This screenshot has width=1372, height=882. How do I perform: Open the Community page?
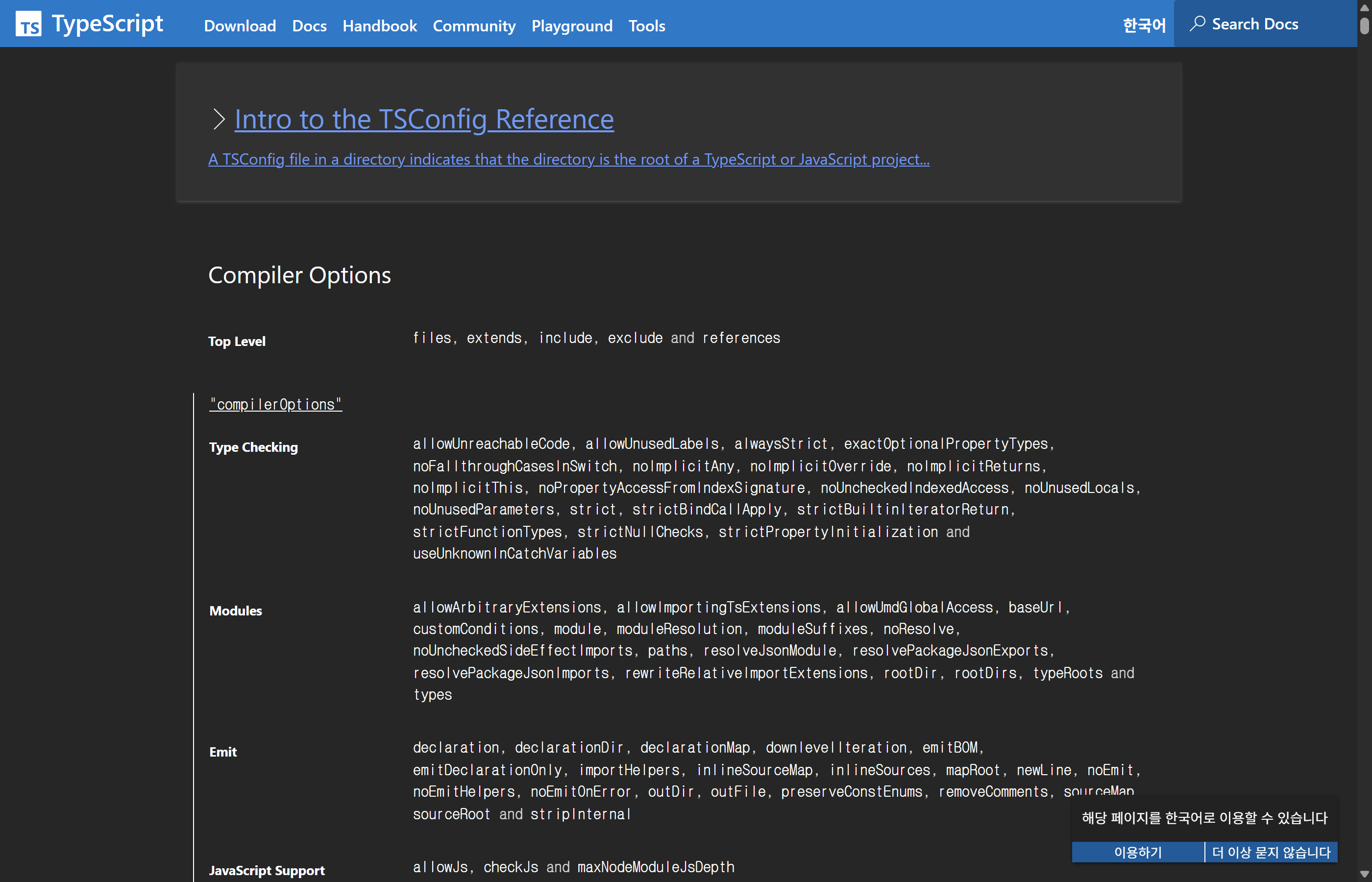[x=473, y=26]
